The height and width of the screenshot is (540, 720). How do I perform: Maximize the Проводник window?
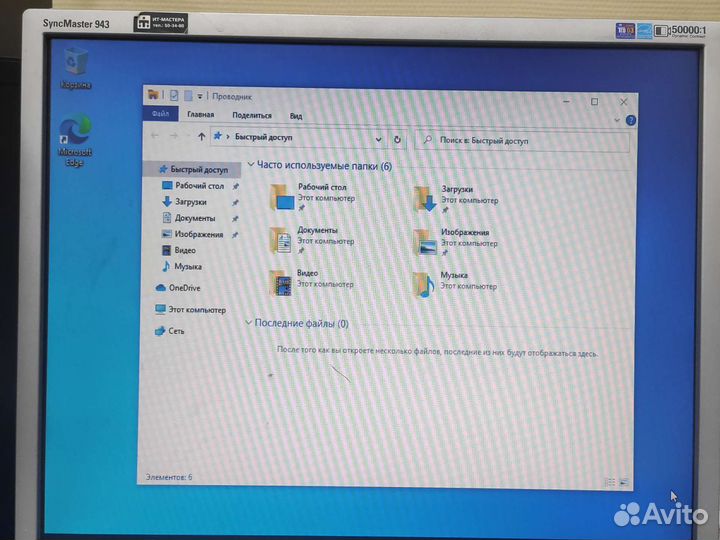click(x=594, y=101)
